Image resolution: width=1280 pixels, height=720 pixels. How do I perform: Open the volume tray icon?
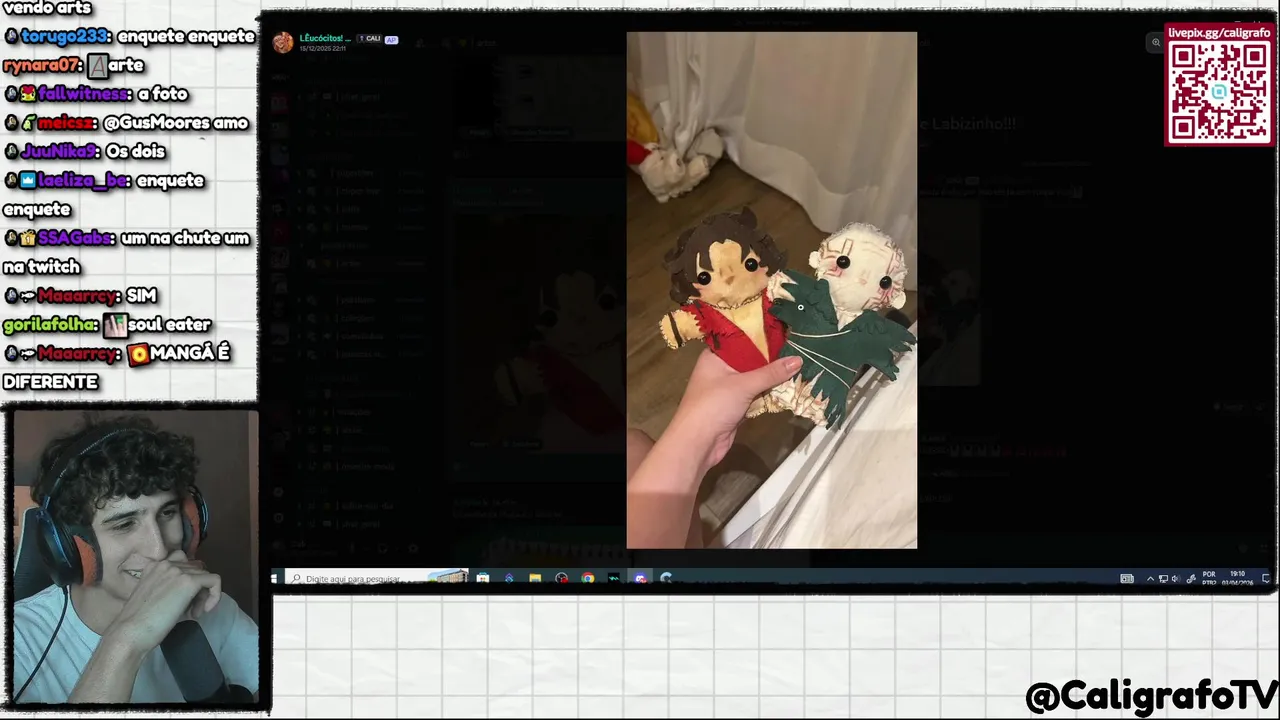1176,579
